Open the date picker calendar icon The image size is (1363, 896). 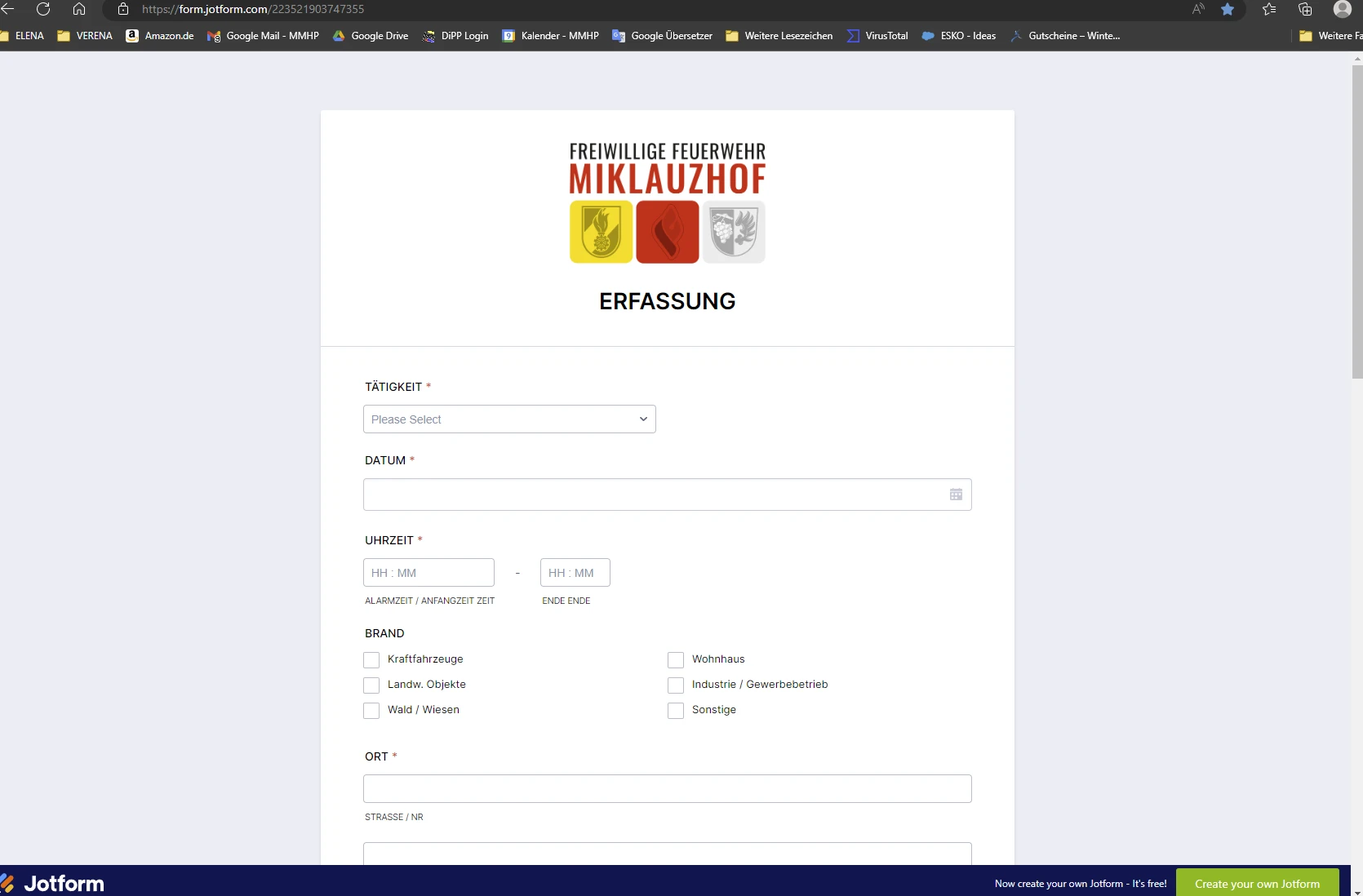click(x=955, y=495)
